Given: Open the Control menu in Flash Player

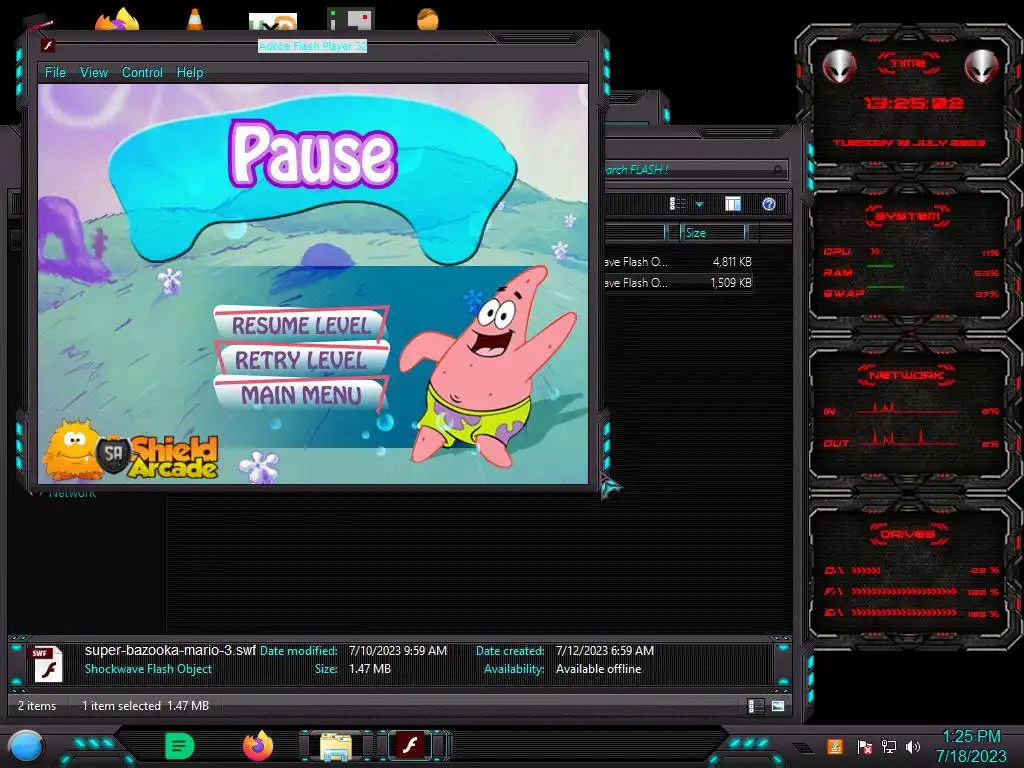Looking at the screenshot, I should tap(142, 72).
